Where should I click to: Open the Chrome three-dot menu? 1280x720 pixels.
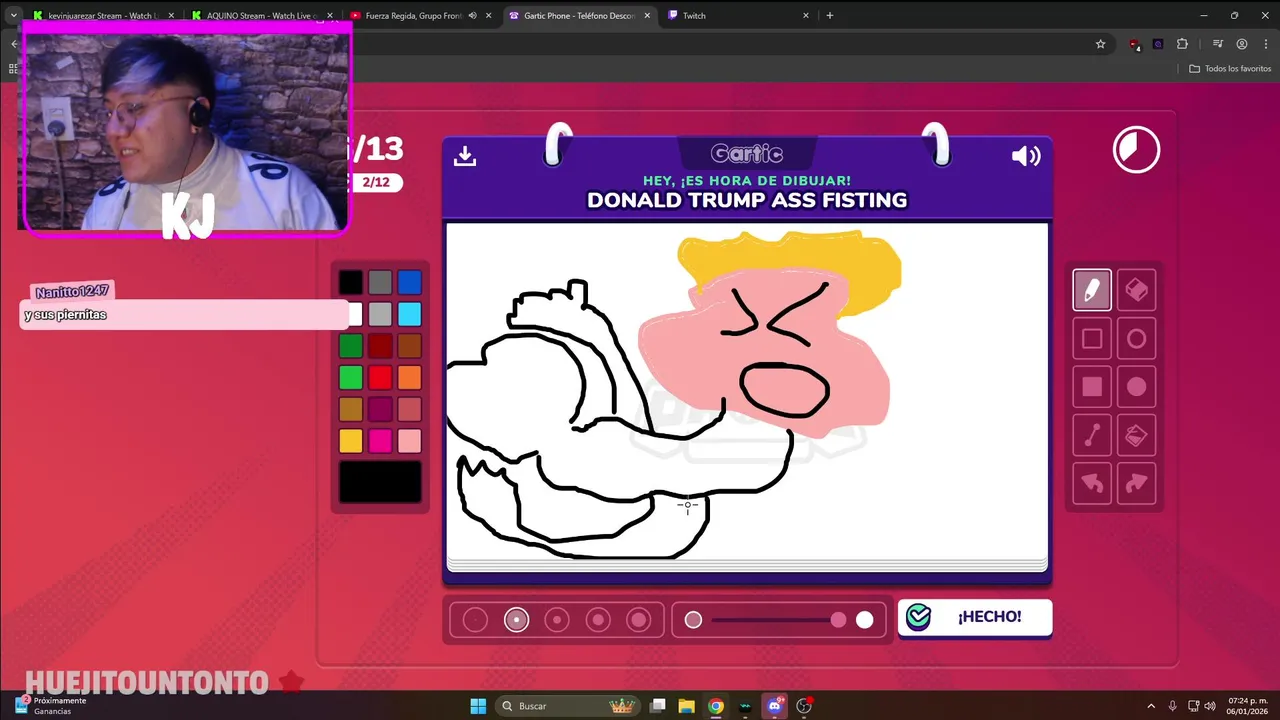1266,44
